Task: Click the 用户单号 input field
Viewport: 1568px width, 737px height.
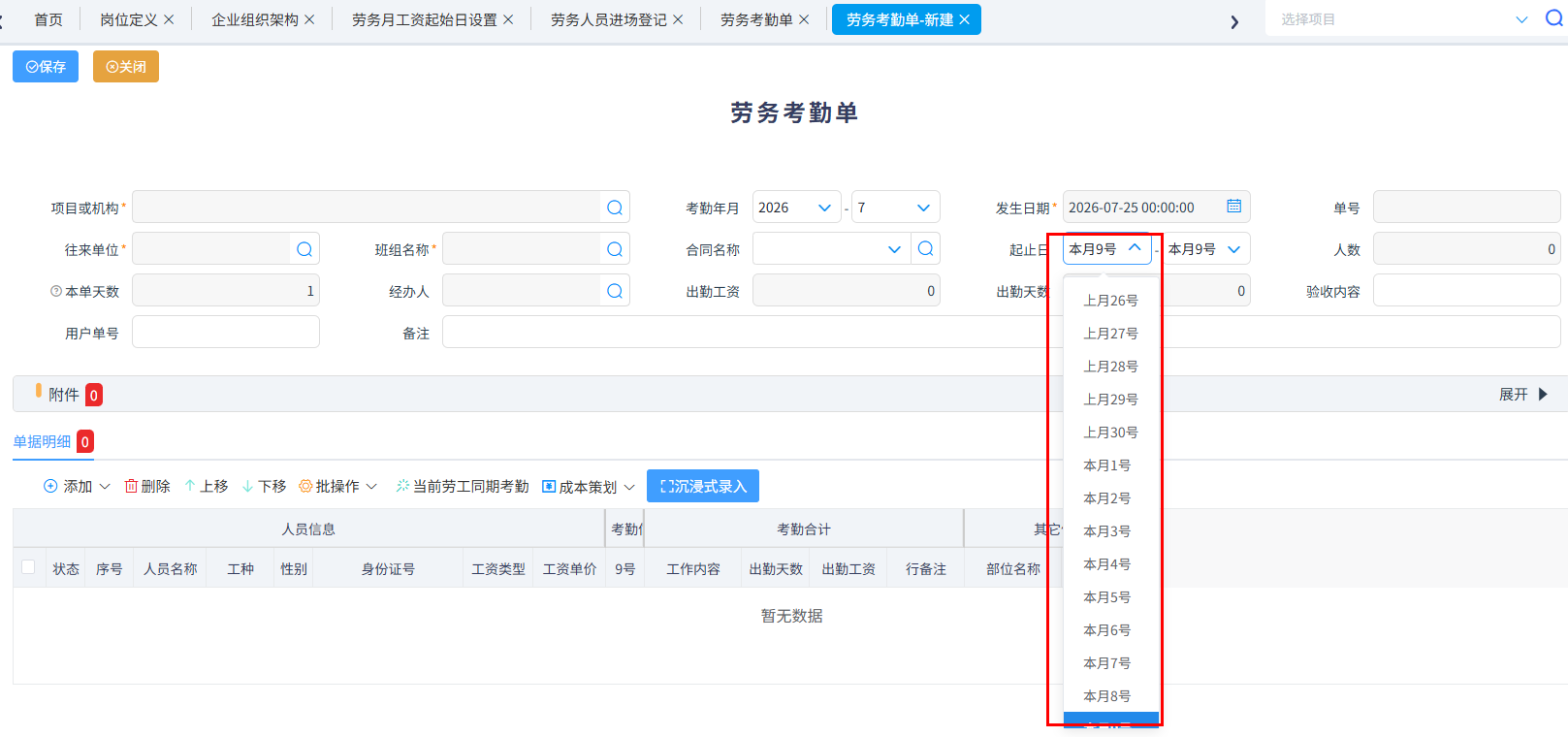Action: coord(226,333)
